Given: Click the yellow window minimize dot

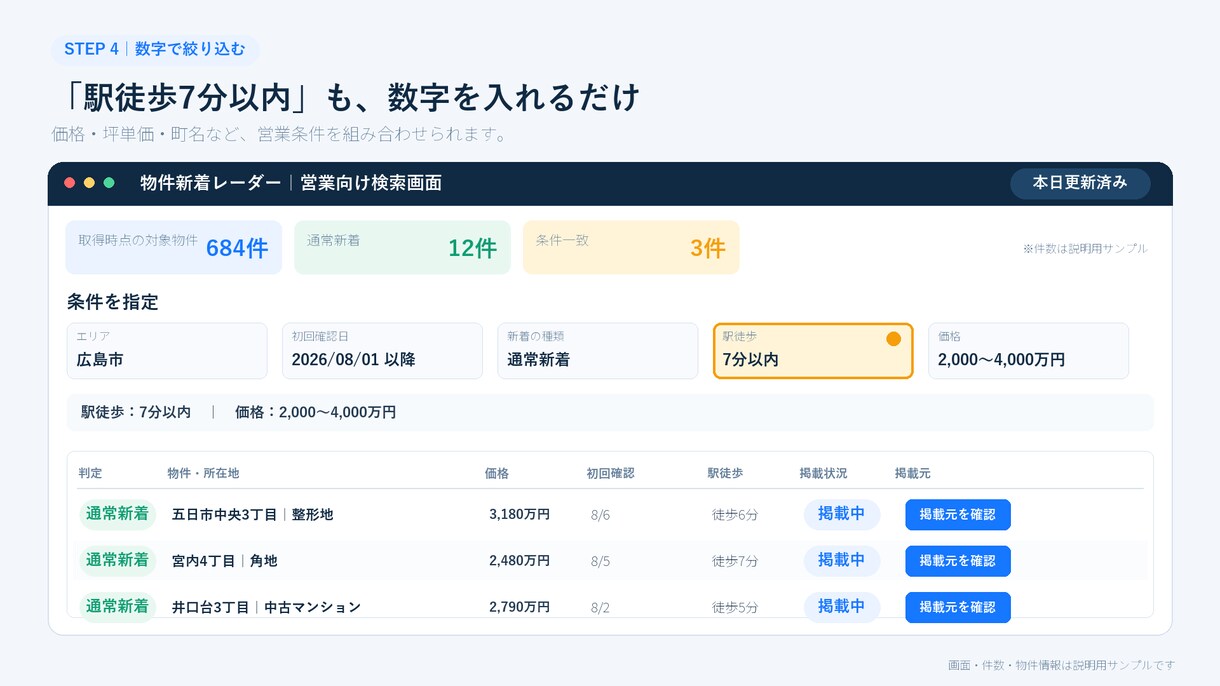Looking at the screenshot, I should click(89, 183).
